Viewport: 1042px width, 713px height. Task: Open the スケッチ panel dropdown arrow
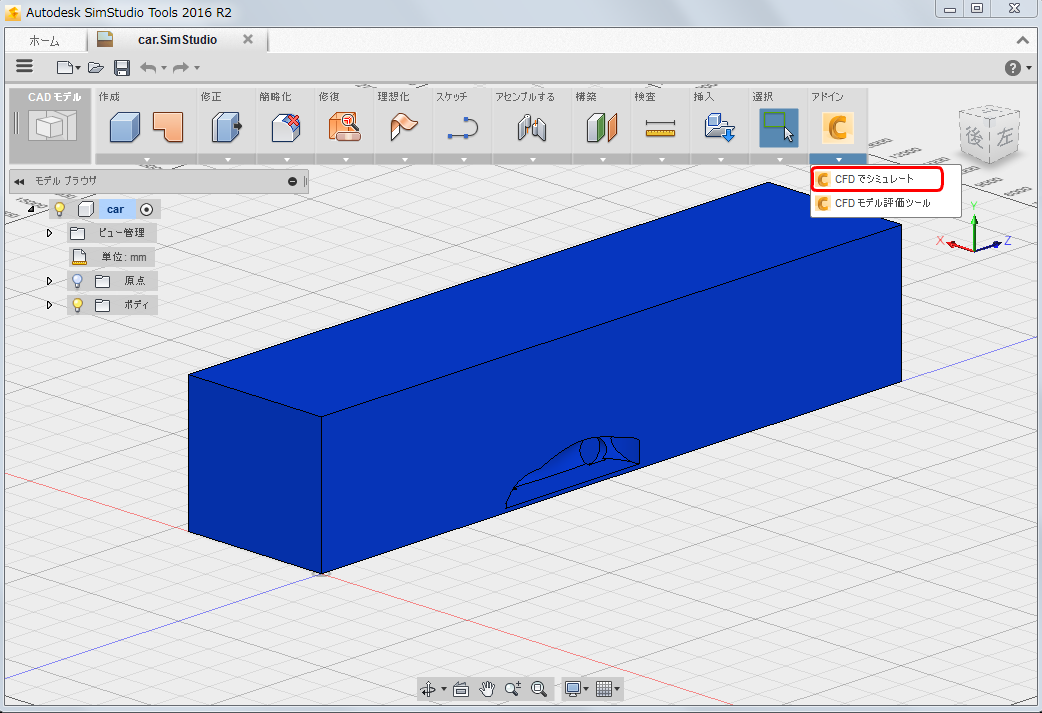[x=463, y=159]
